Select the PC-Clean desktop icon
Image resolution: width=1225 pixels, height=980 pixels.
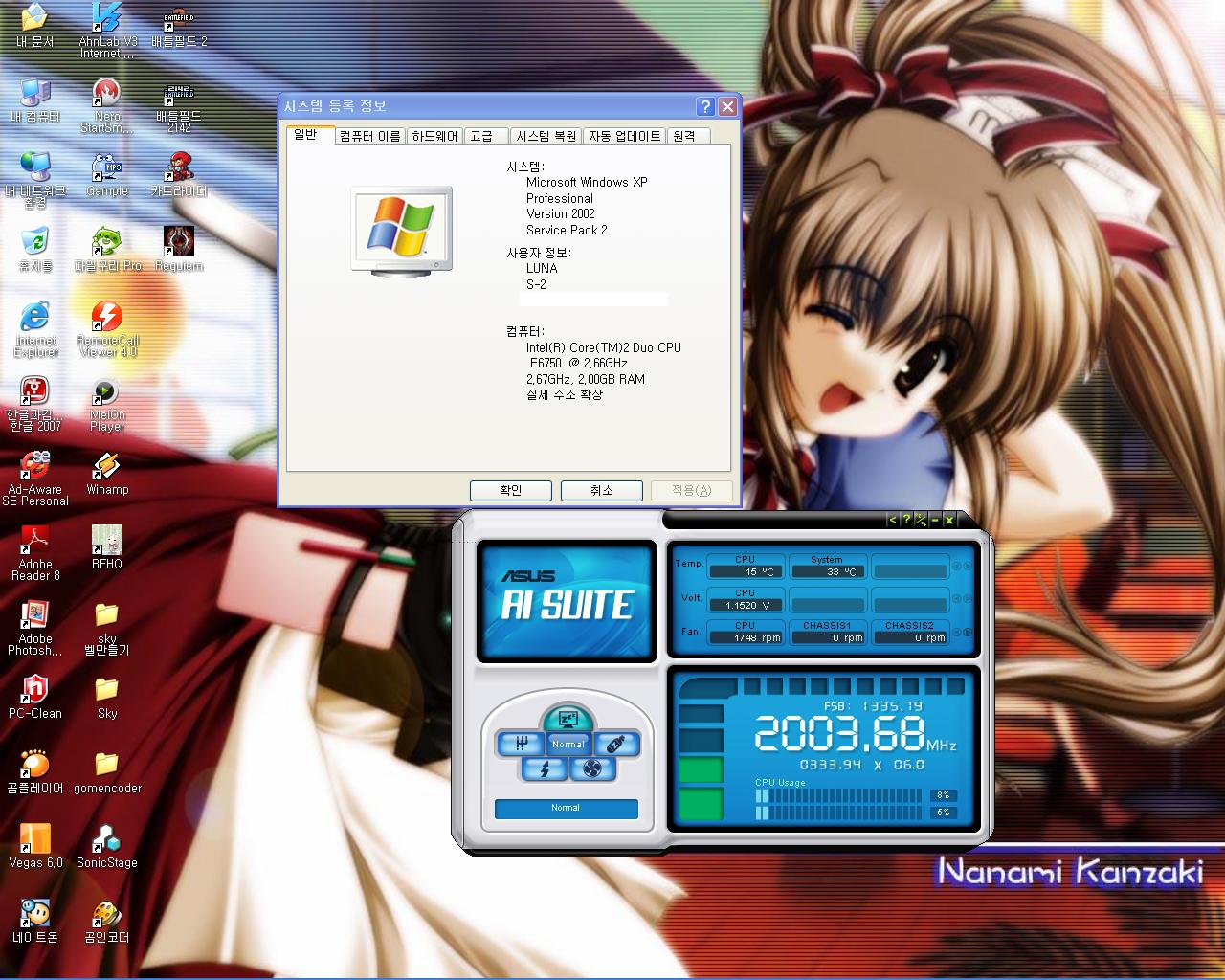pyautogui.click(x=35, y=698)
